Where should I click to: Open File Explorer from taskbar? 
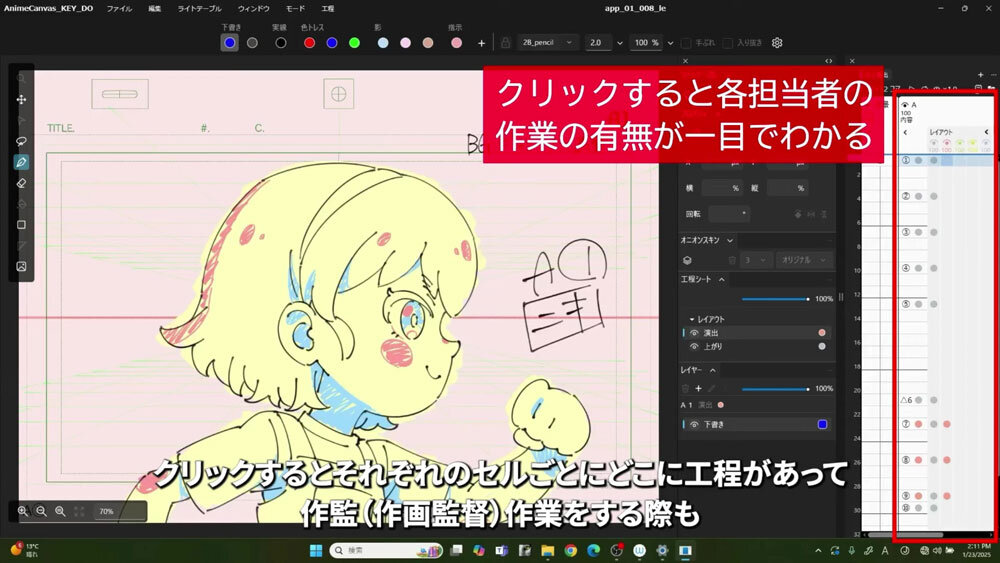[547, 550]
